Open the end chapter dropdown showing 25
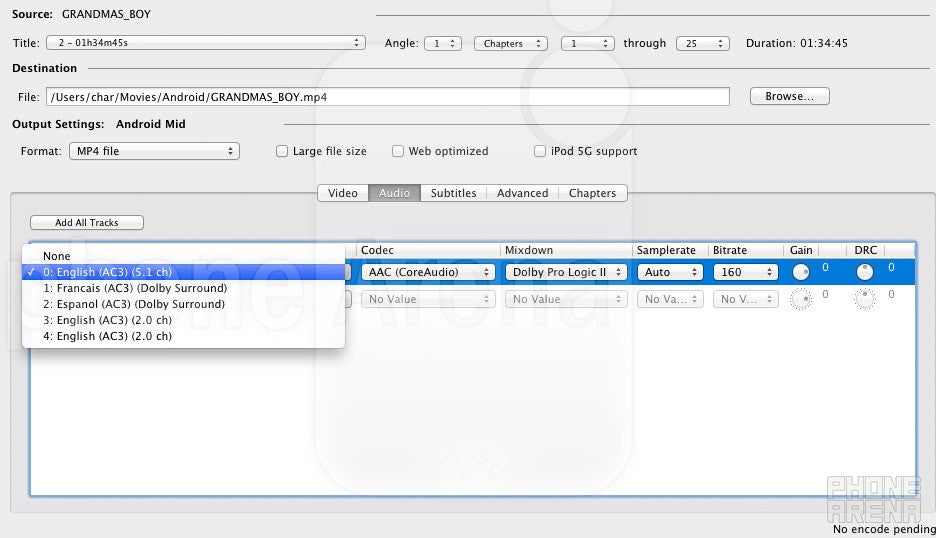Screen dimensions: 936x538 pyautogui.click(x=703, y=44)
